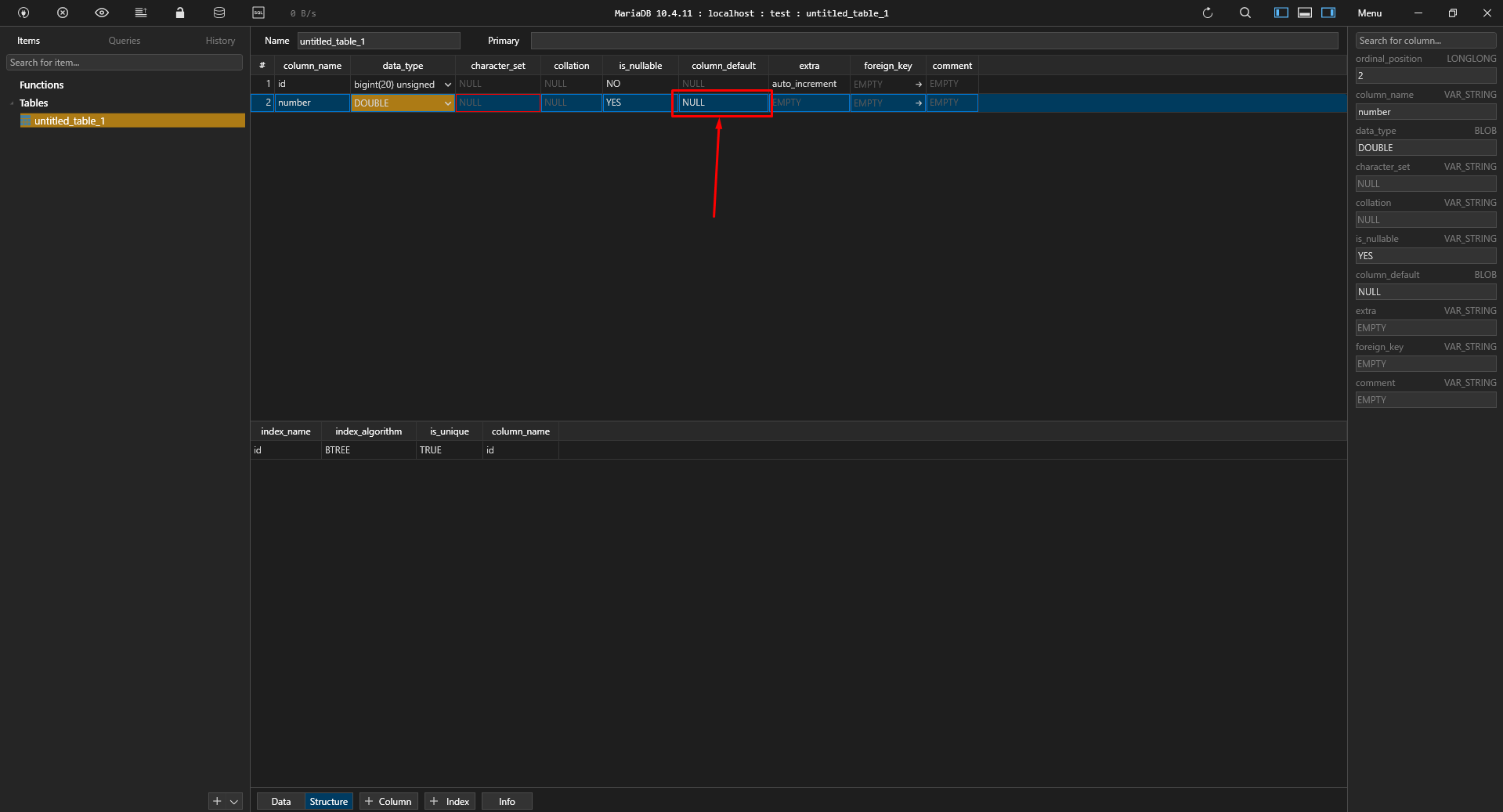This screenshot has height=812, width=1503.
Task: Disconnect from the current database
Action: (62, 13)
